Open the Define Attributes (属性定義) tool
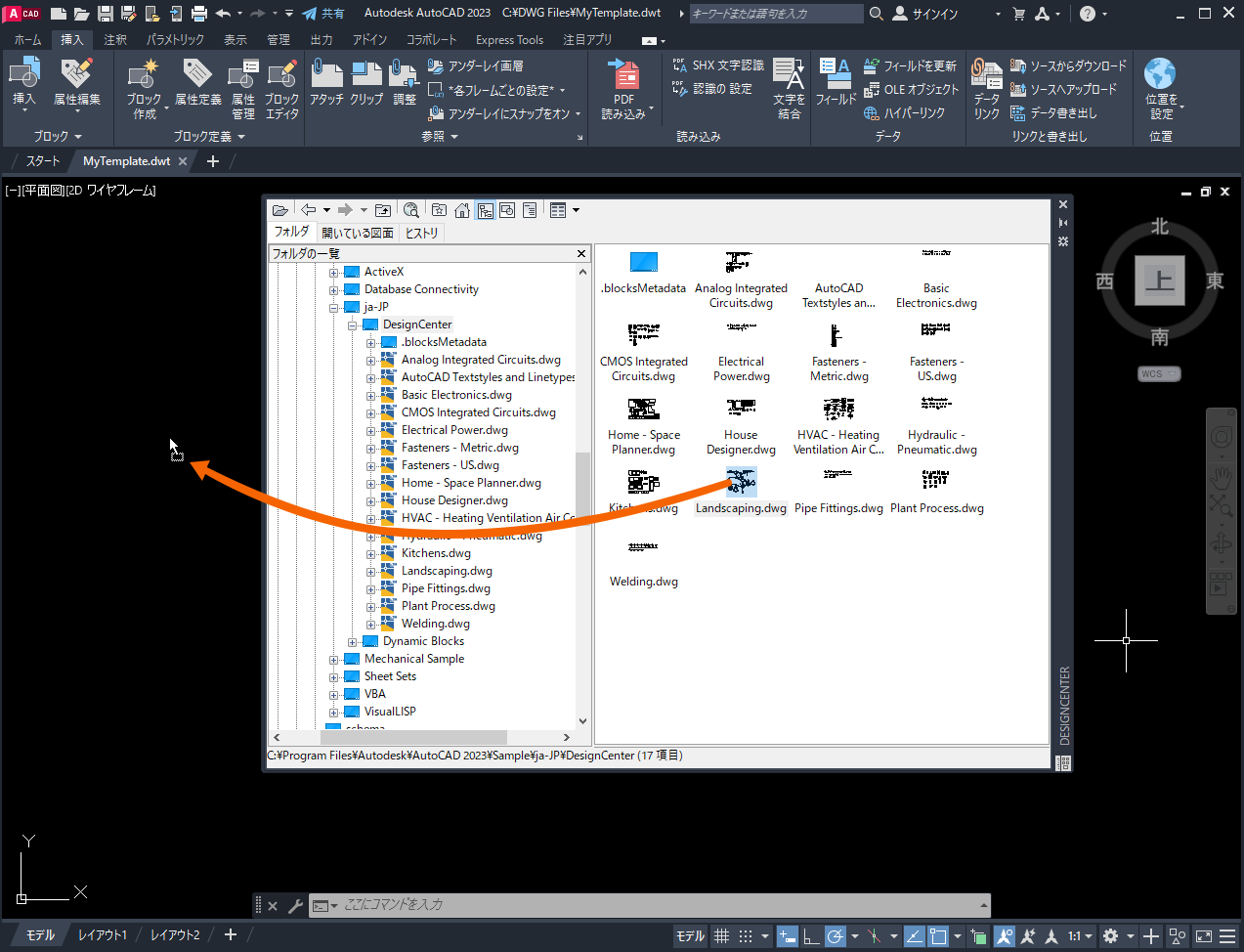The width and height of the screenshot is (1244, 952). pyautogui.click(x=198, y=75)
